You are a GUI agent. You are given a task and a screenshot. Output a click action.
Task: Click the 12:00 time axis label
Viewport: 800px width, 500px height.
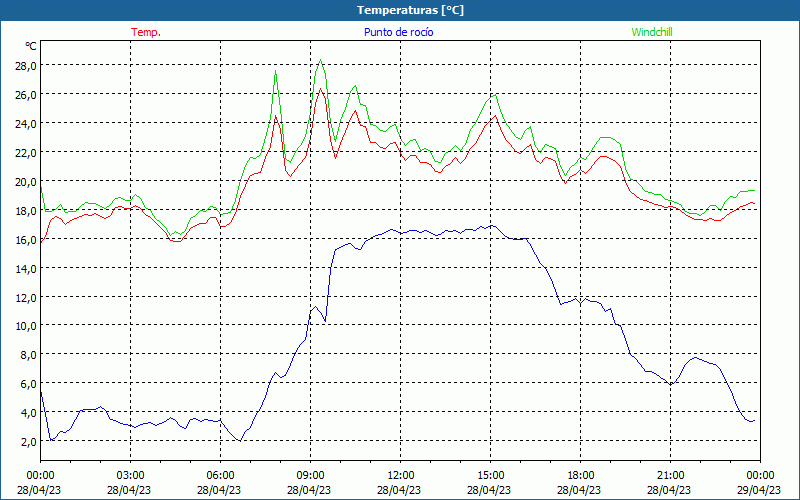point(401,476)
